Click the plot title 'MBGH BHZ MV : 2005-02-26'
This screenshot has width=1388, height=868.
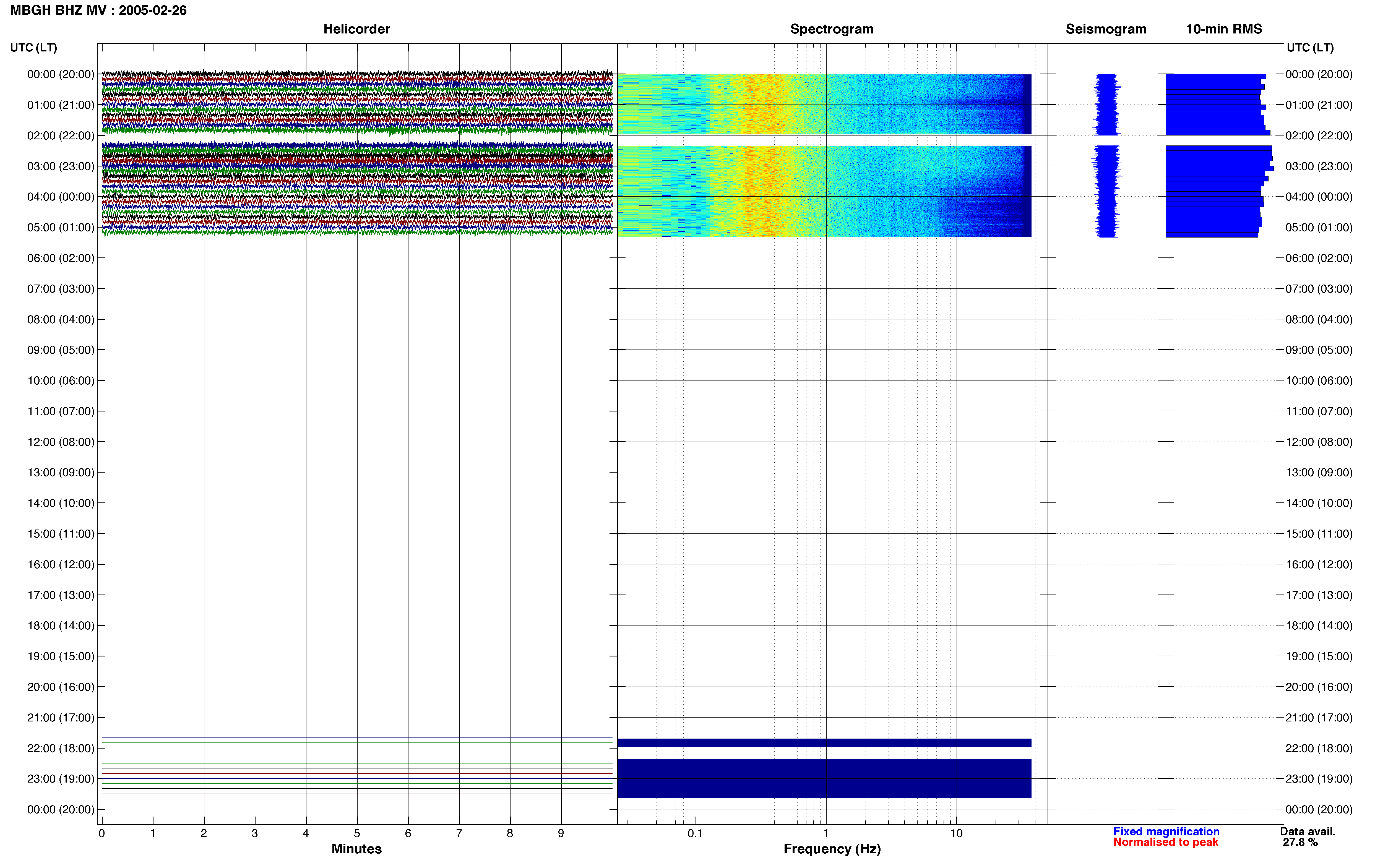[98, 10]
